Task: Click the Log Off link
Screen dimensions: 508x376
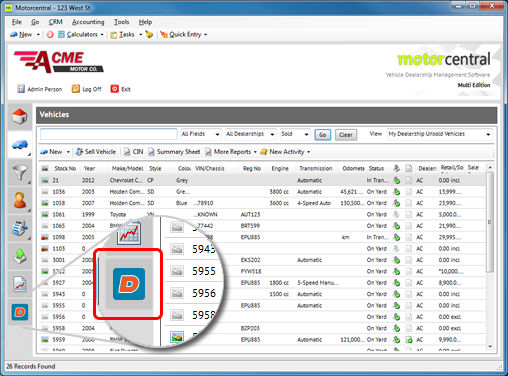Action: (87, 89)
